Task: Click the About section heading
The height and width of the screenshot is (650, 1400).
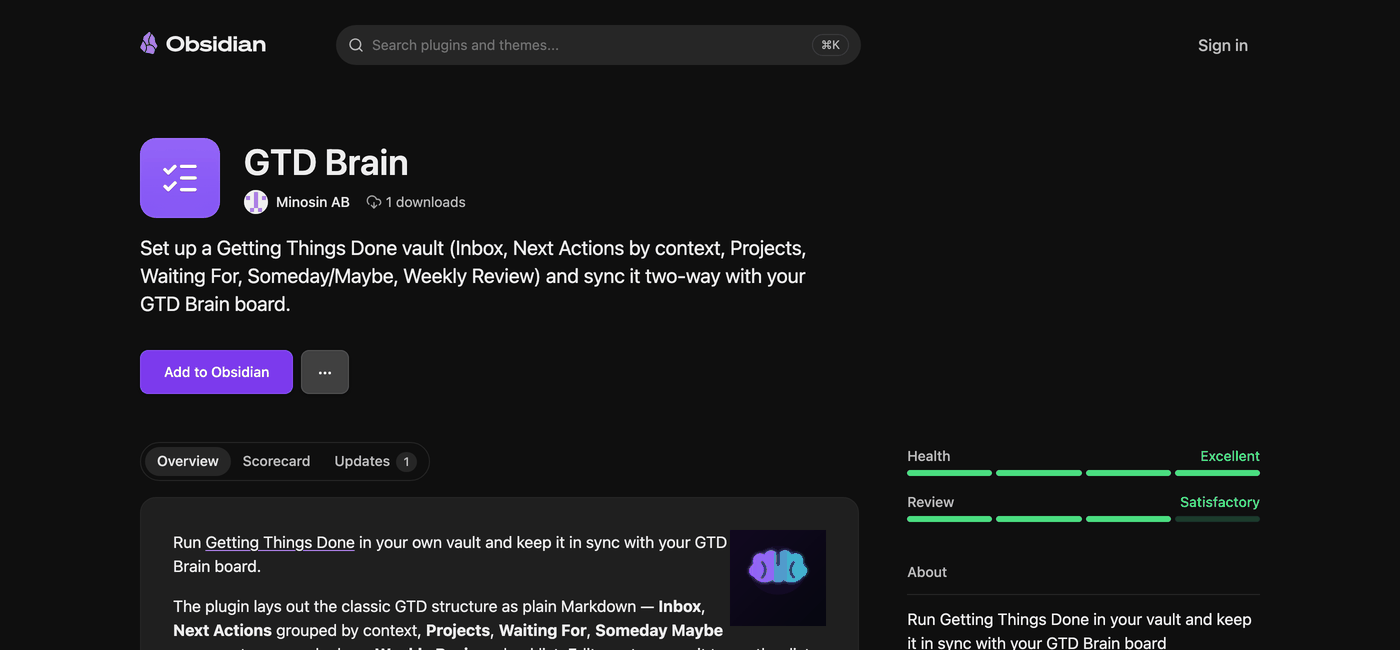Action: click(x=927, y=572)
